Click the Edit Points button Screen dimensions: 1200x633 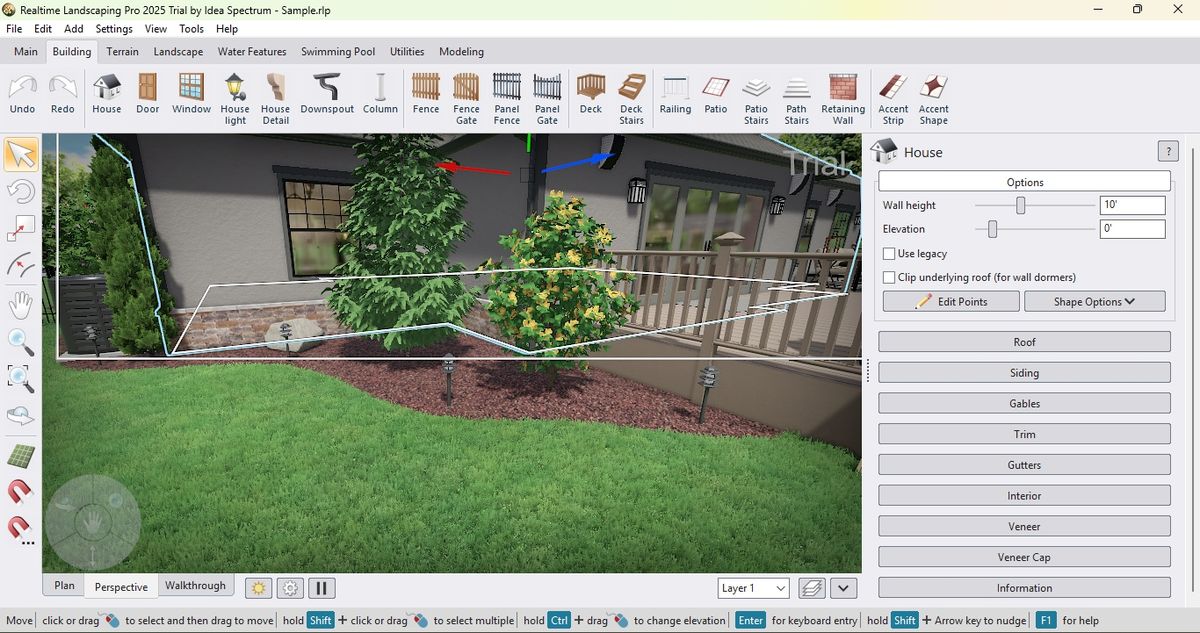click(x=950, y=300)
